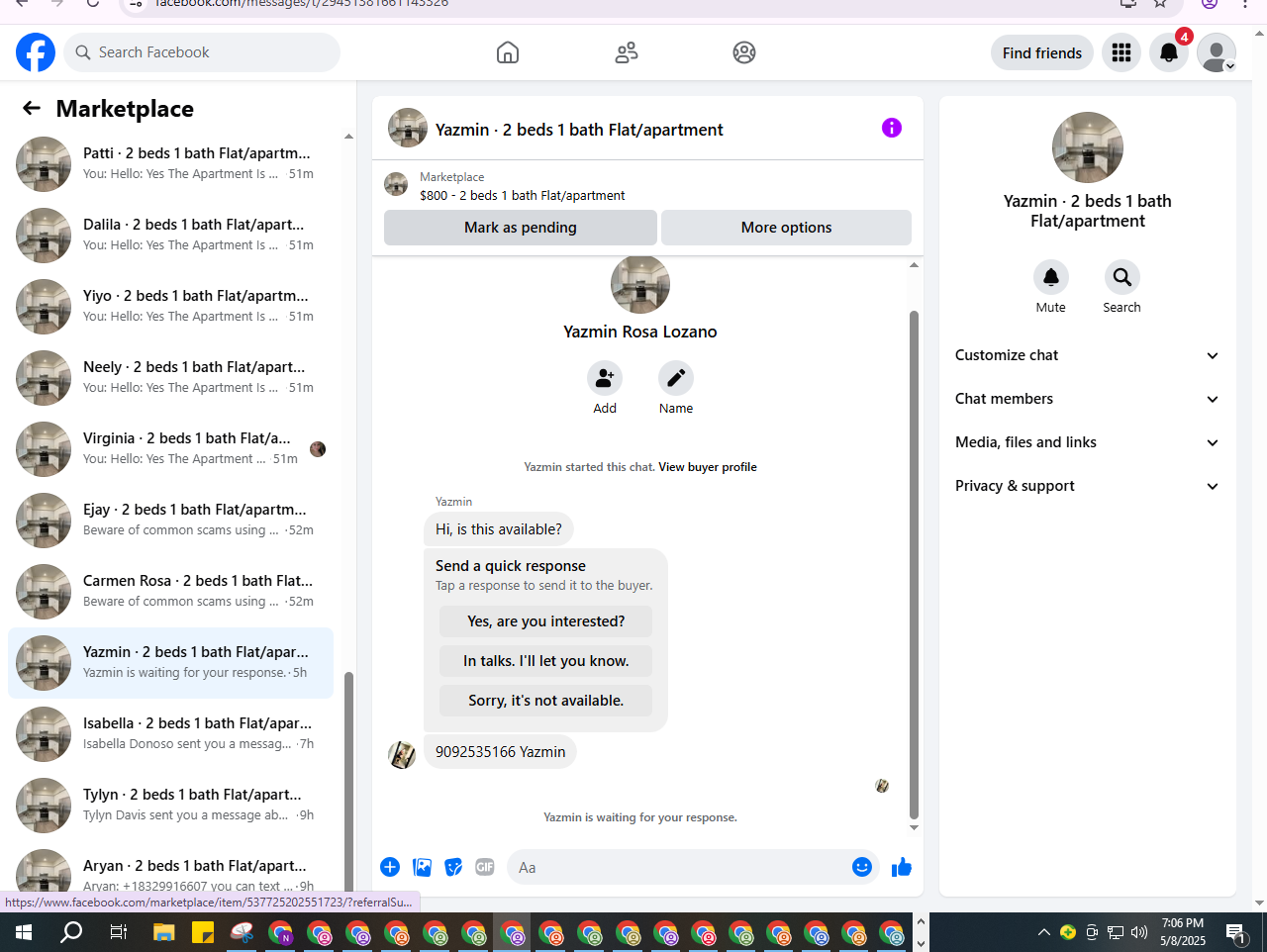The height and width of the screenshot is (952, 1267).
Task: Open Task View on taskbar
Action: [x=118, y=932]
